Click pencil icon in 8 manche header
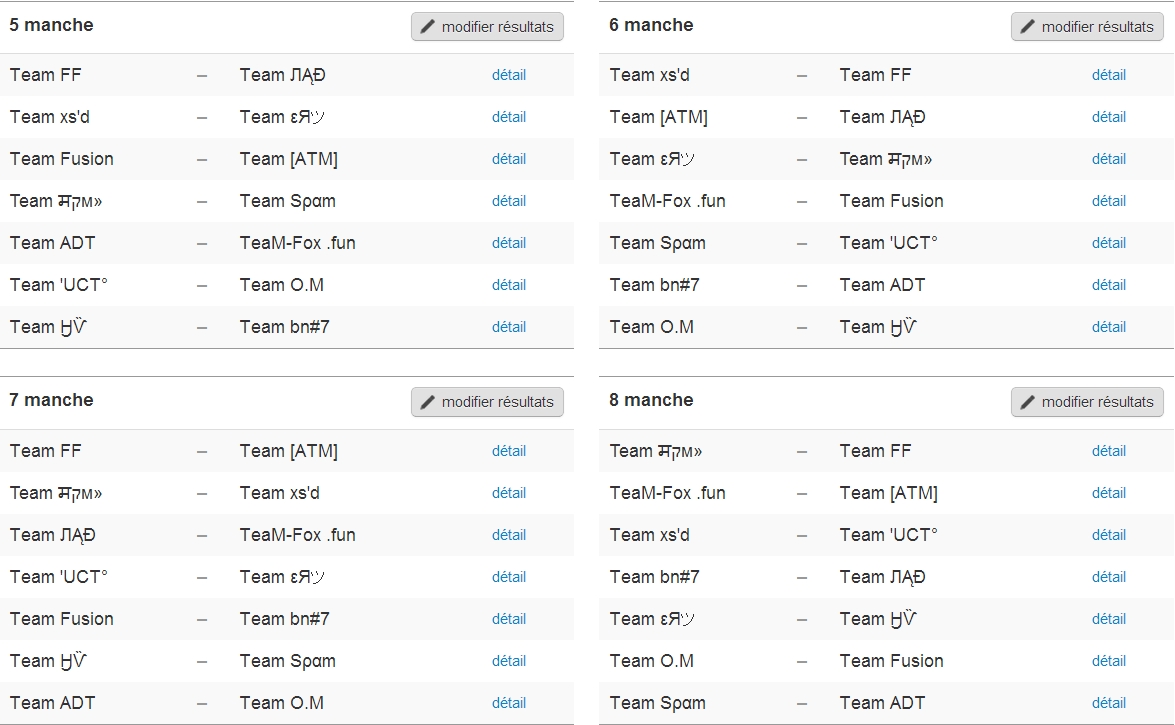The height and width of the screenshot is (725, 1175). click(x=1027, y=402)
